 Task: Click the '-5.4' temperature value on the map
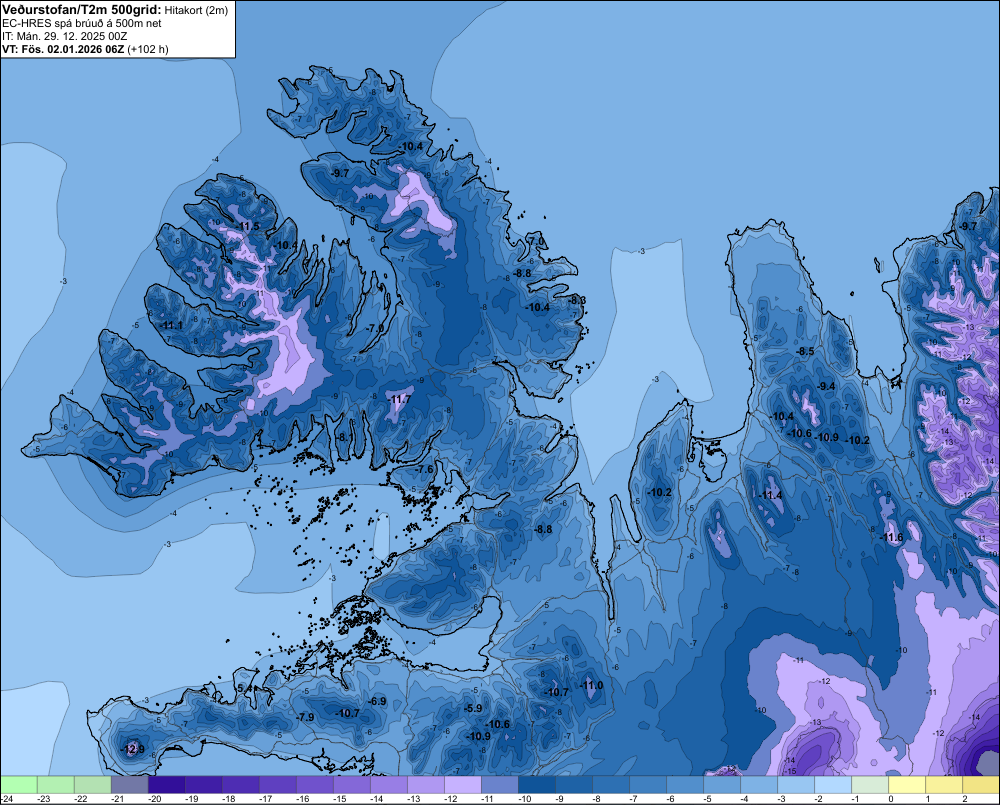pyautogui.click(x=244, y=688)
